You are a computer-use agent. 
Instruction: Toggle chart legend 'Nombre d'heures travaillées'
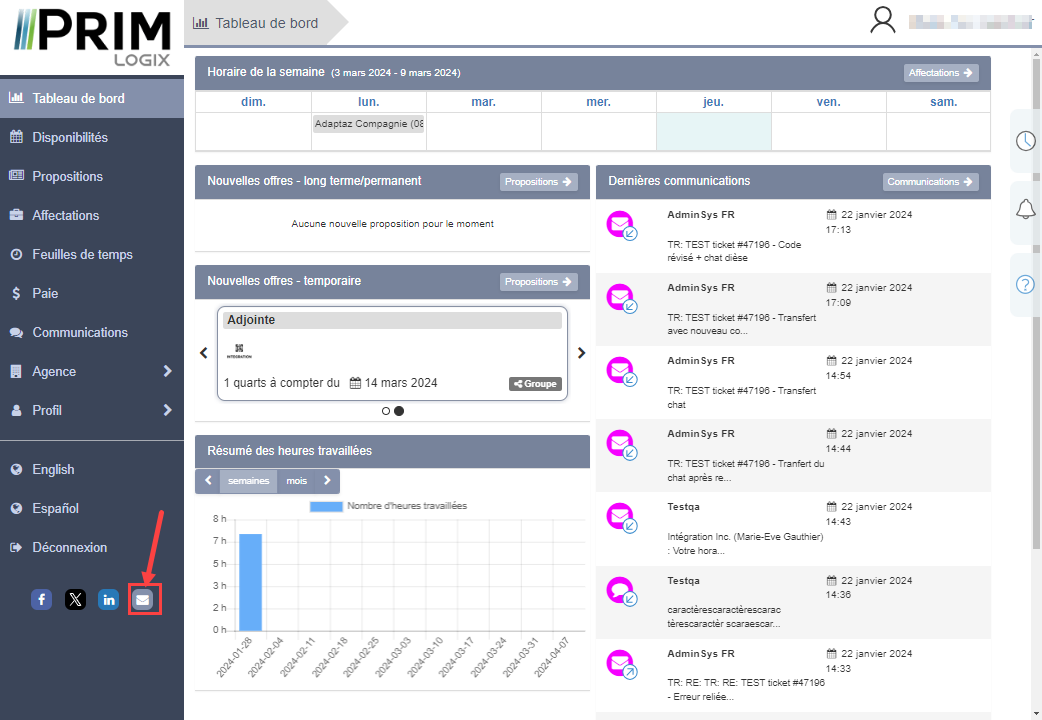(388, 506)
